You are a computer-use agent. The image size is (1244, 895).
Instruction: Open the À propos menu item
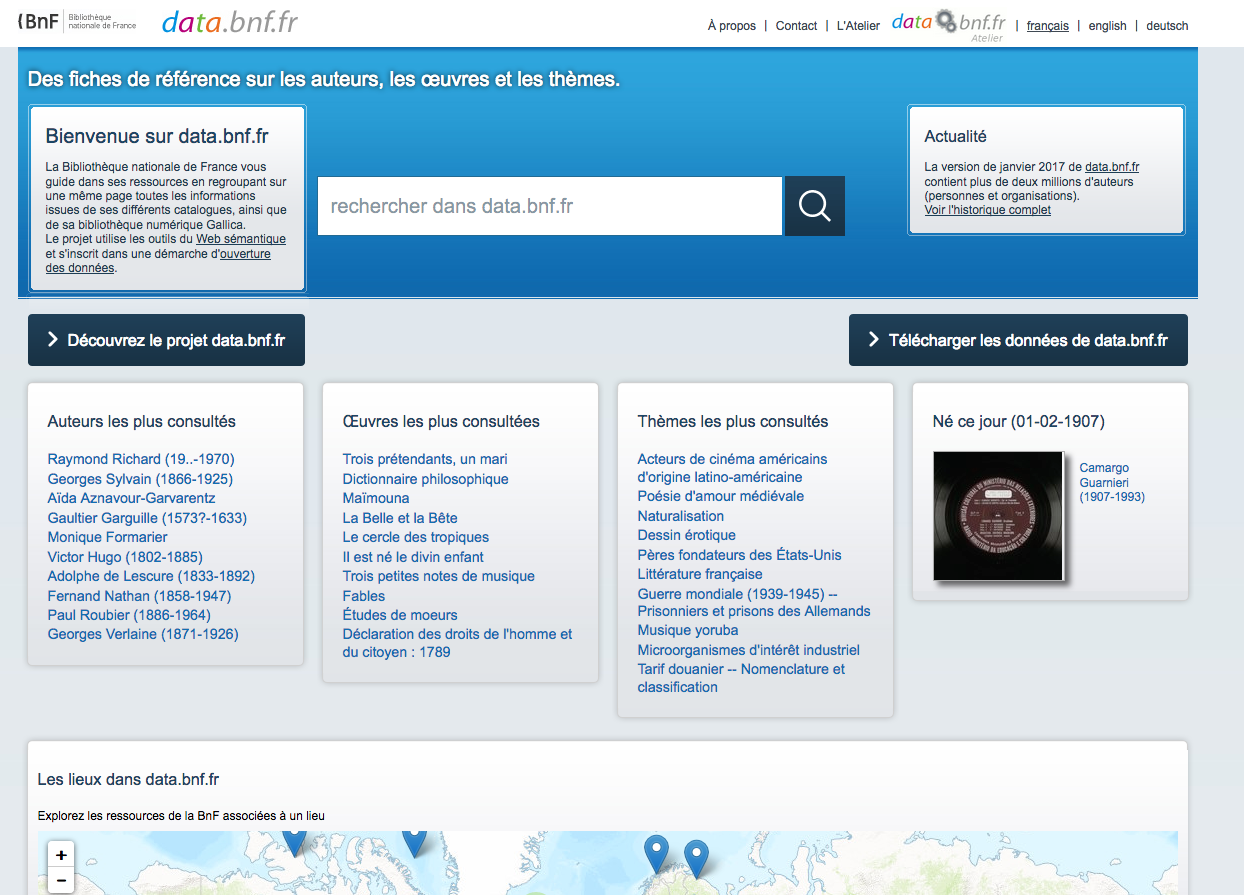tap(732, 26)
